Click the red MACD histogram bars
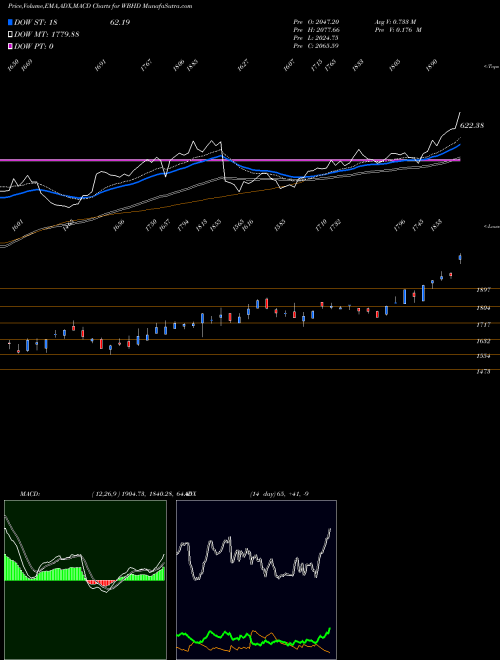 [x=101, y=583]
